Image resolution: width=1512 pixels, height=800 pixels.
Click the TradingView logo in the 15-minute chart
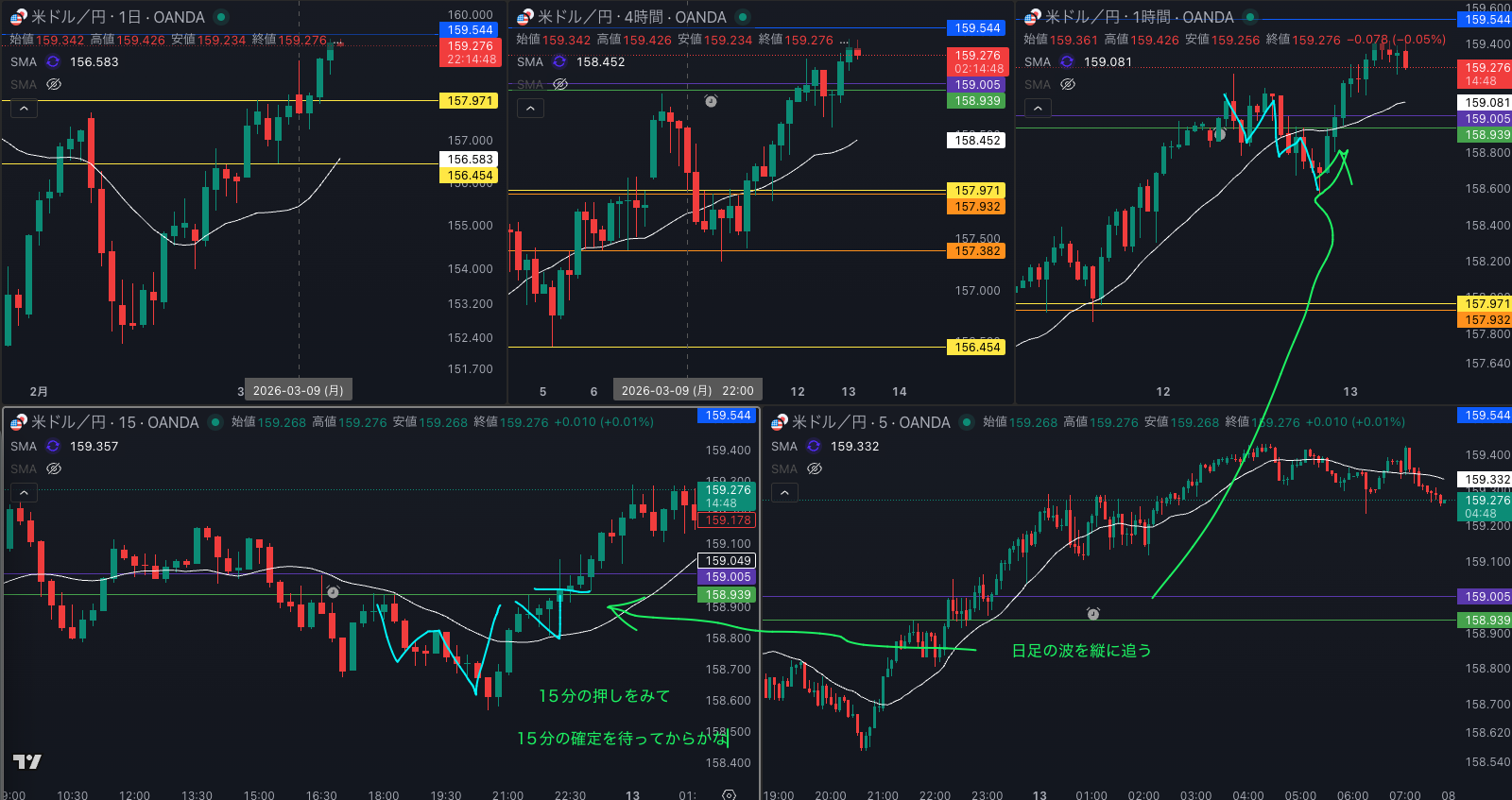26,761
